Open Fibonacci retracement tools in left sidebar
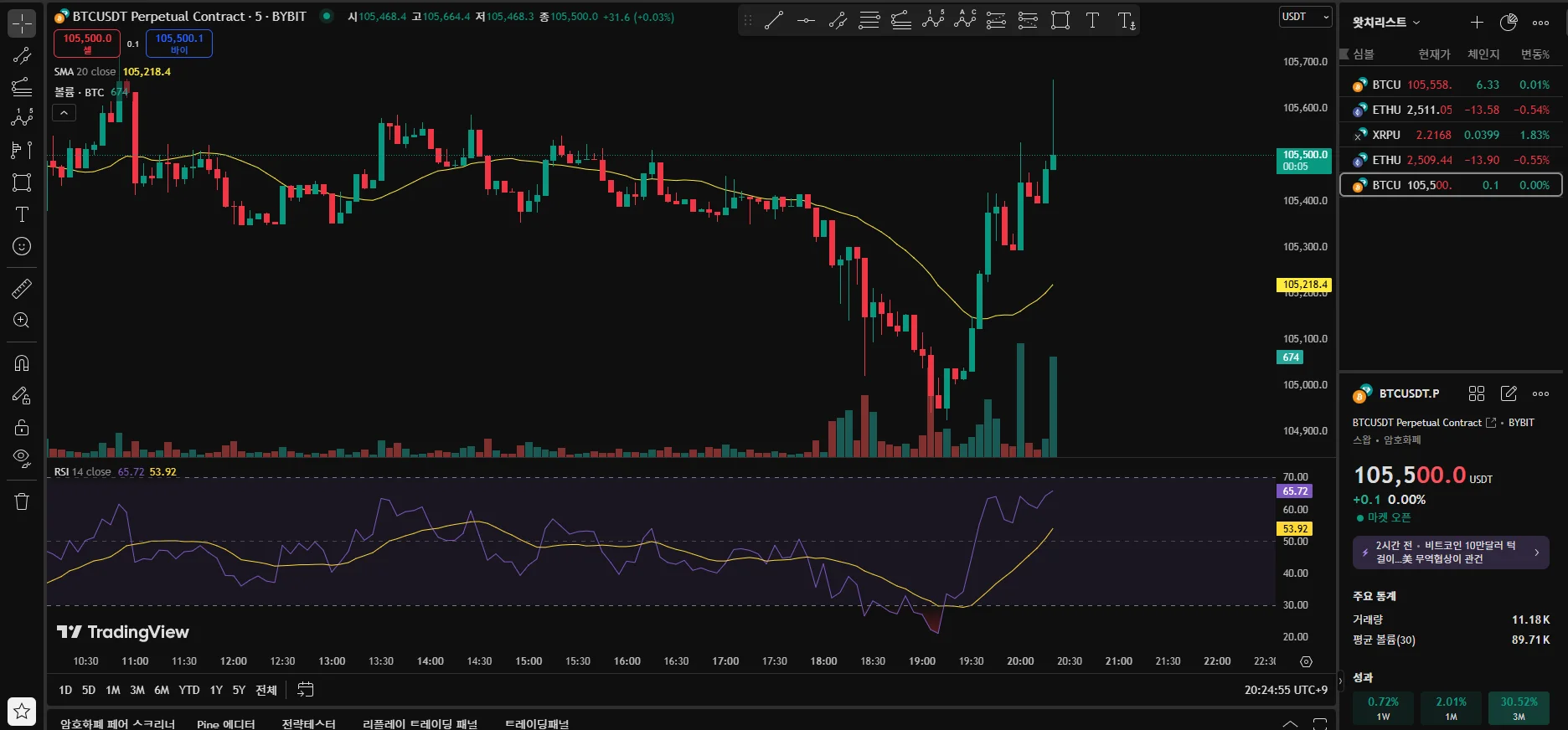 pos(22,87)
